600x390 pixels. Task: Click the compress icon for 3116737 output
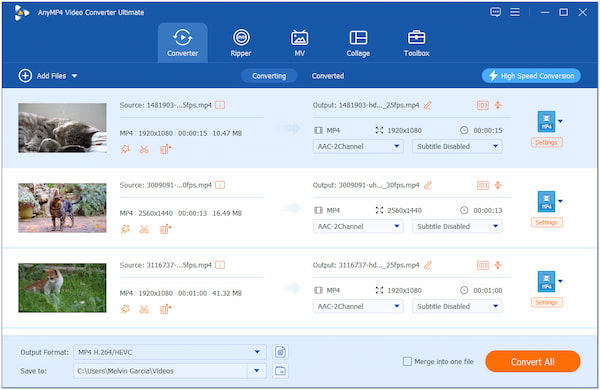click(x=498, y=265)
